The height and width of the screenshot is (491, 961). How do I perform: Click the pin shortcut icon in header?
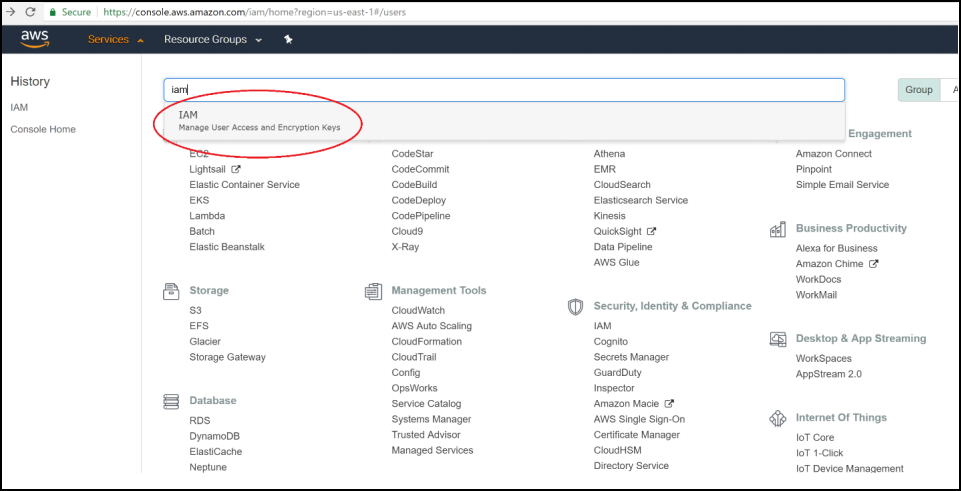[x=289, y=39]
